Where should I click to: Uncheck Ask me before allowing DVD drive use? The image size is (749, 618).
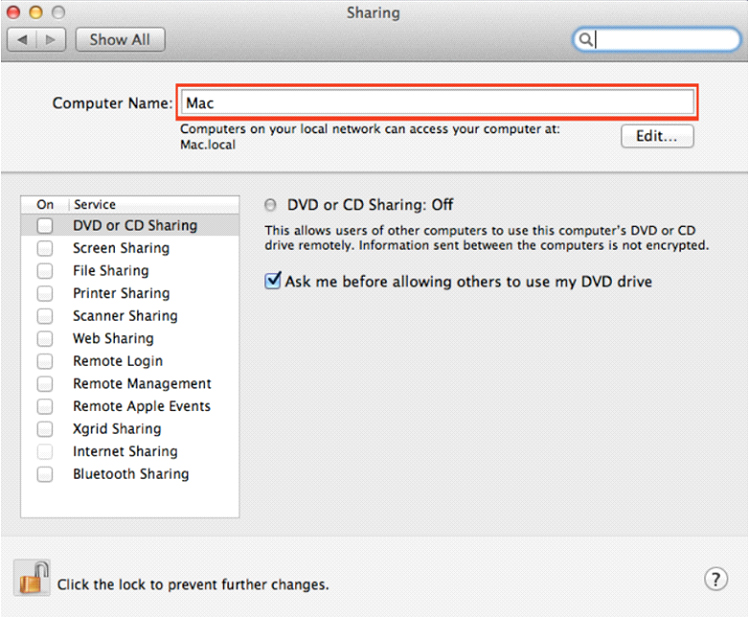273,280
